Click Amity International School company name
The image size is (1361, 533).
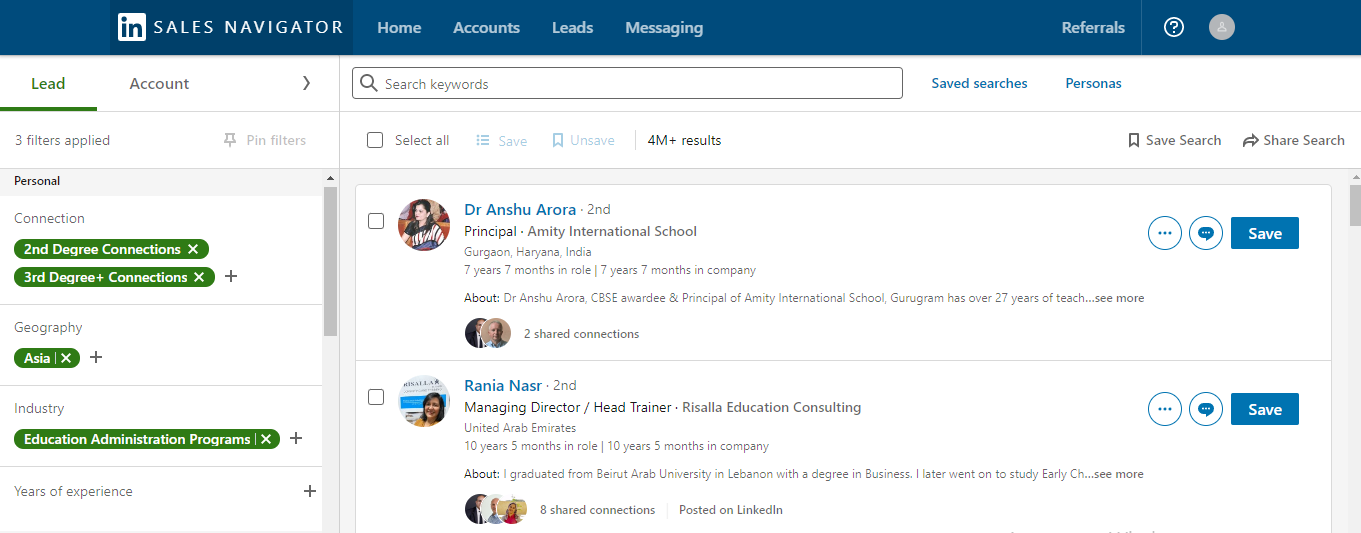coord(612,231)
